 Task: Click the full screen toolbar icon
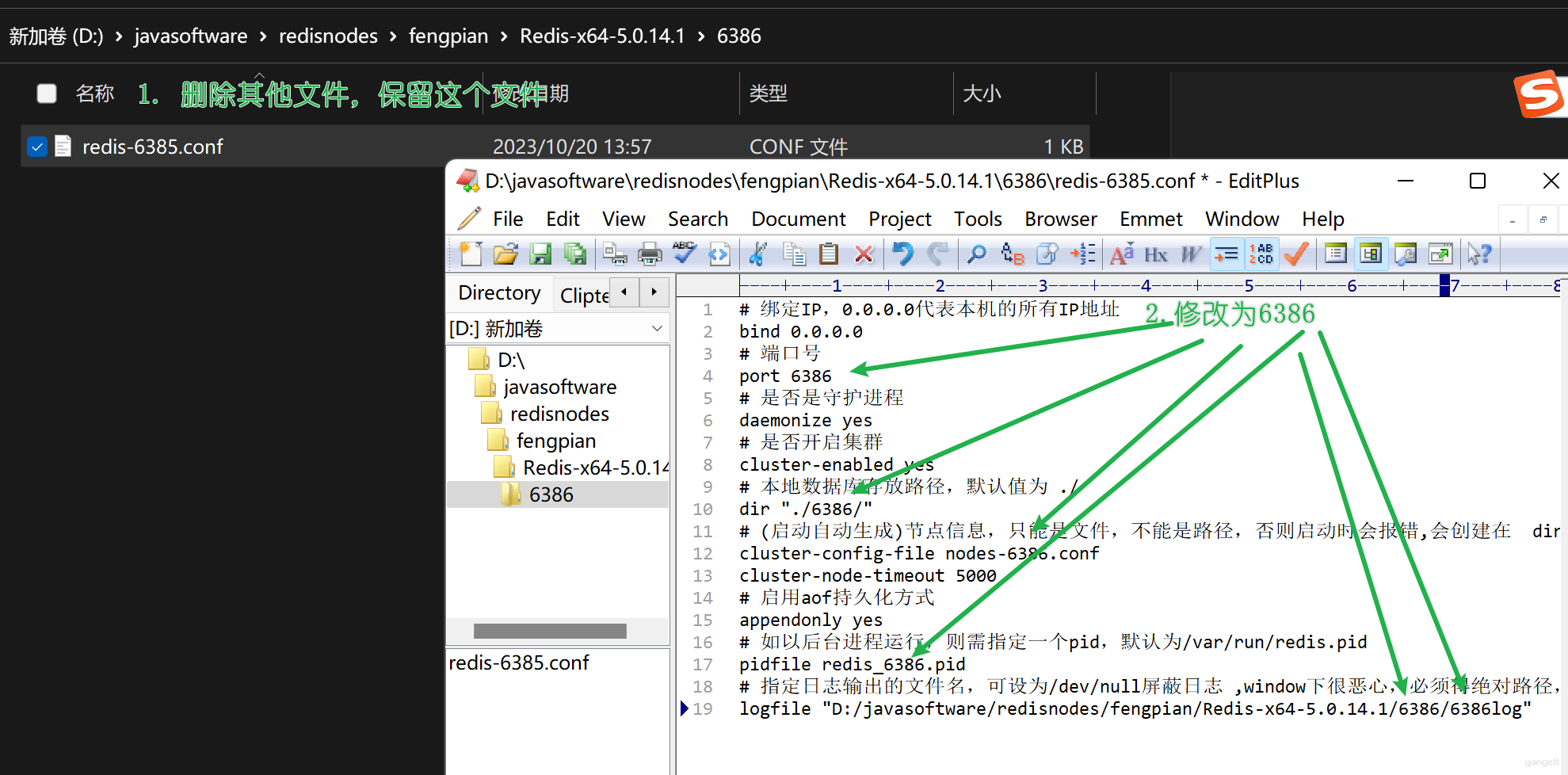click(x=1440, y=254)
